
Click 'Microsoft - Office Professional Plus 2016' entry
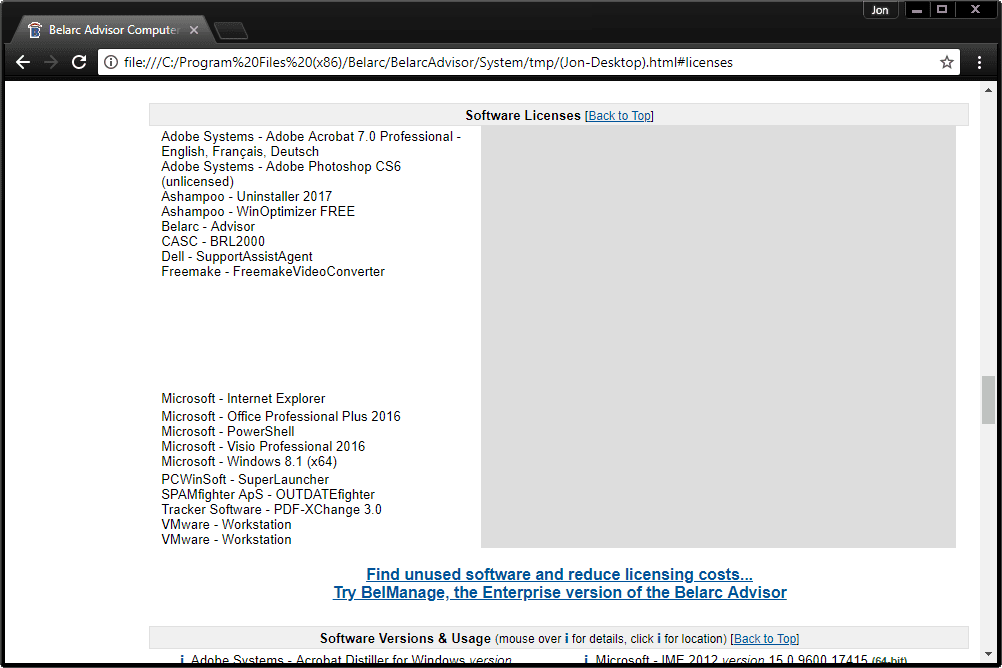pos(281,416)
